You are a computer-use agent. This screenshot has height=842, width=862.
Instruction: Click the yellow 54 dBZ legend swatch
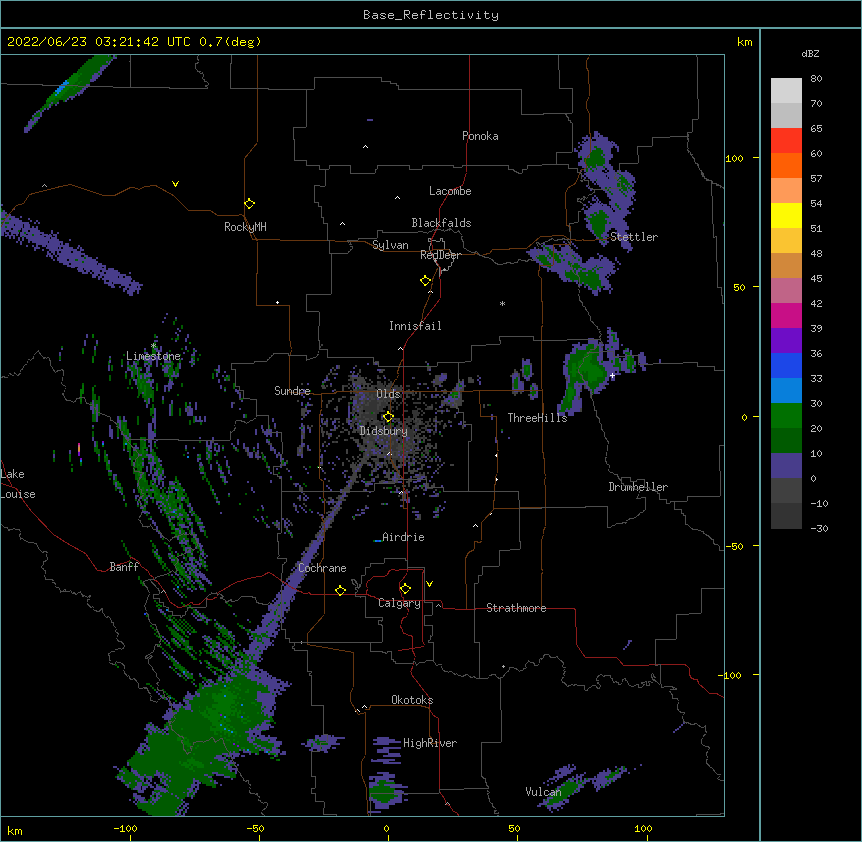coord(786,215)
